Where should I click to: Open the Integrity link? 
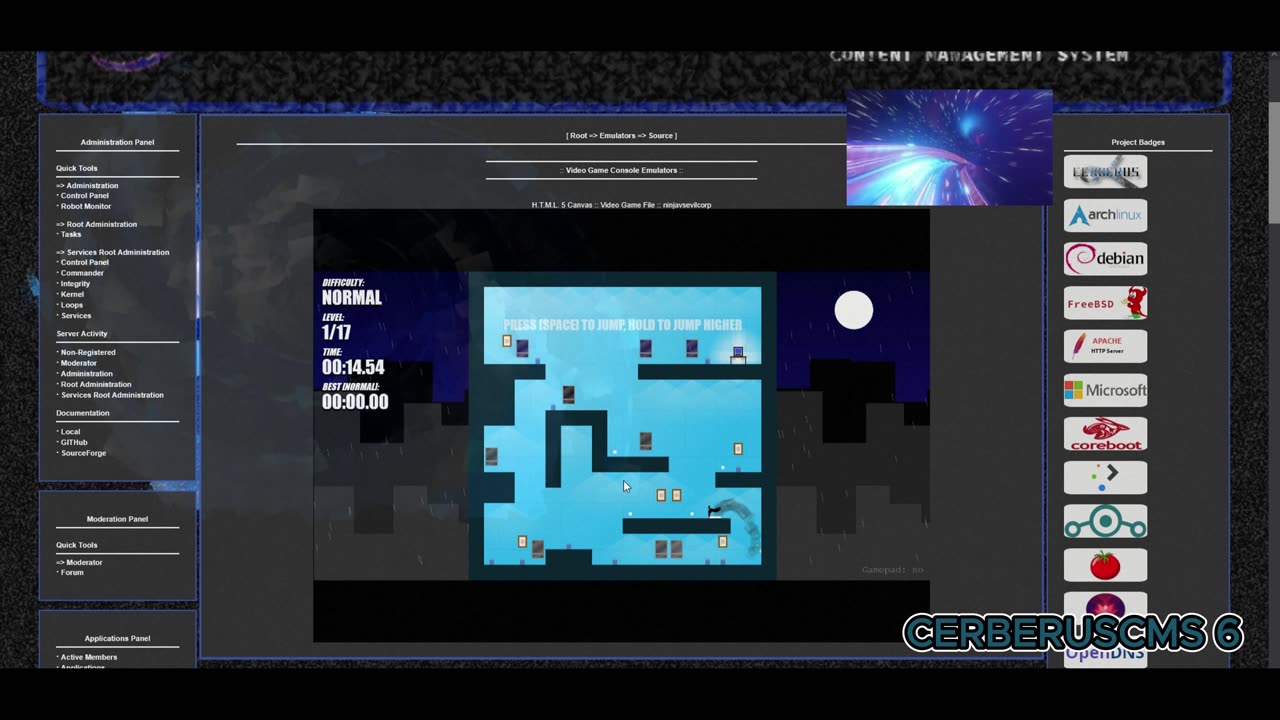click(x=75, y=284)
